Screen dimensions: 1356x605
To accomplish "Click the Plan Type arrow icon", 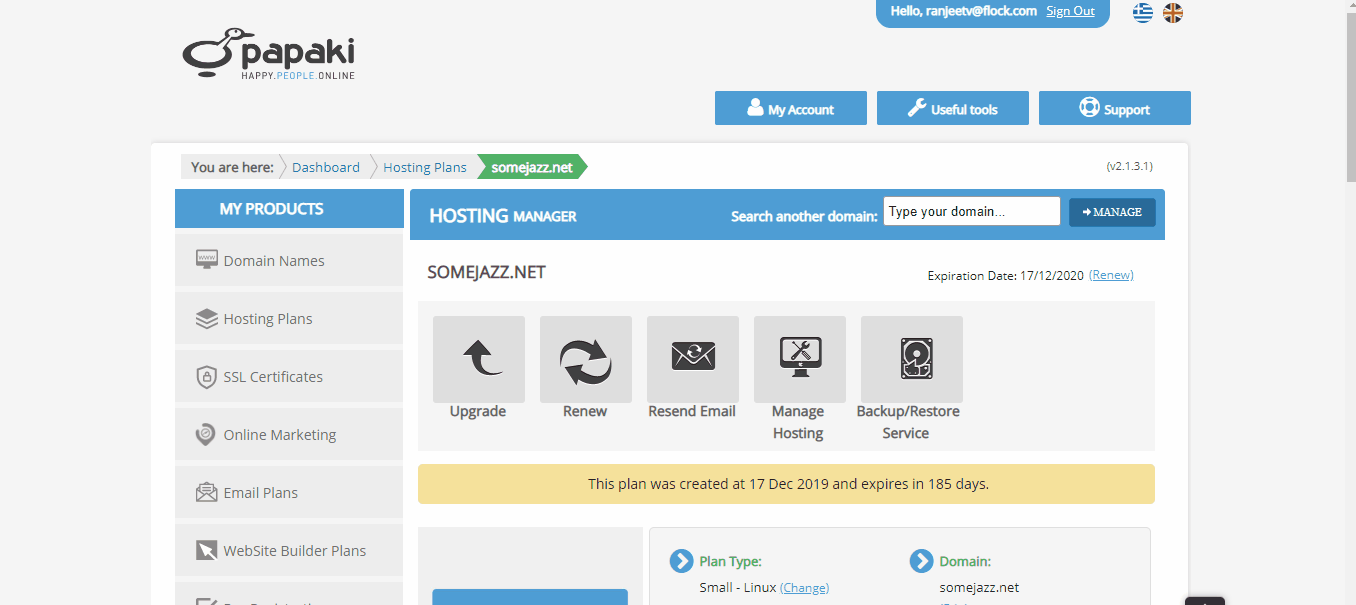I will pos(681,561).
